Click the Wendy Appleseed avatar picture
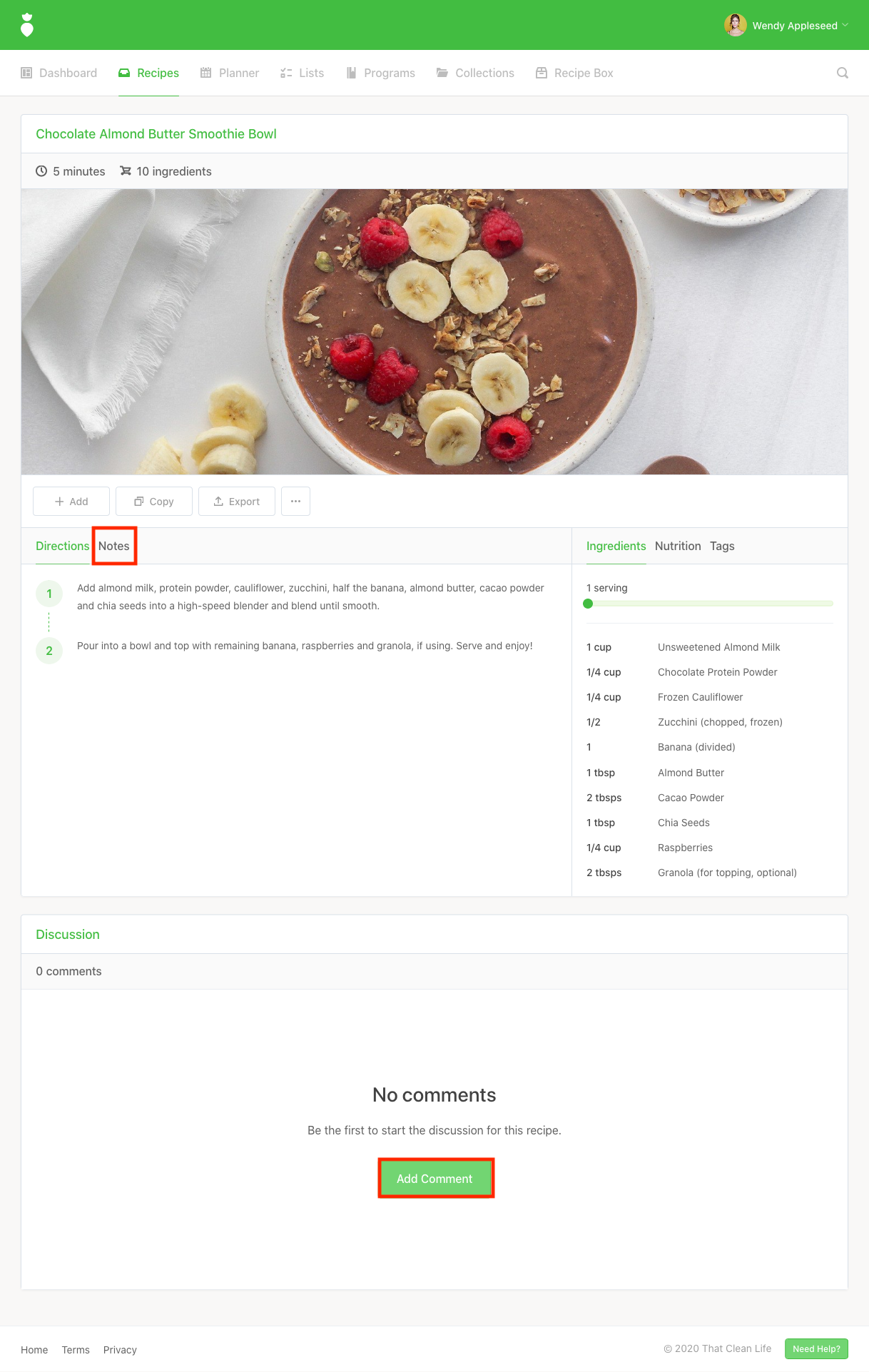Viewport: 869px width, 1372px height. tap(735, 25)
